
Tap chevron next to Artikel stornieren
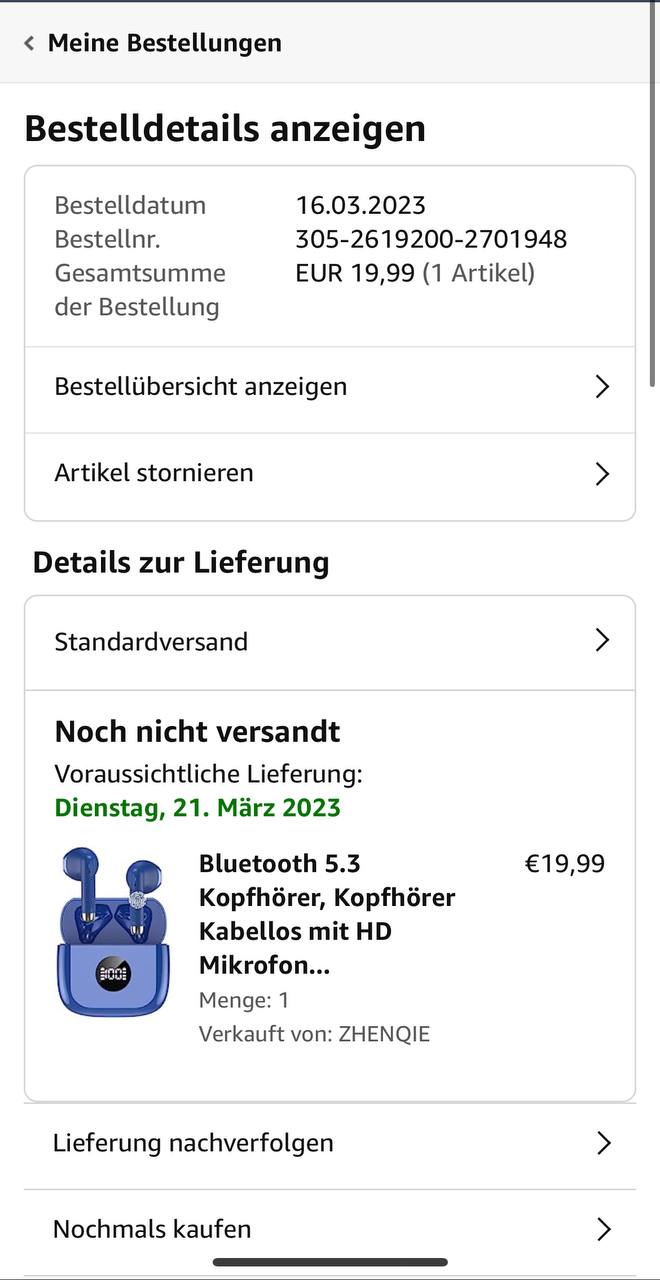(x=602, y=473)
